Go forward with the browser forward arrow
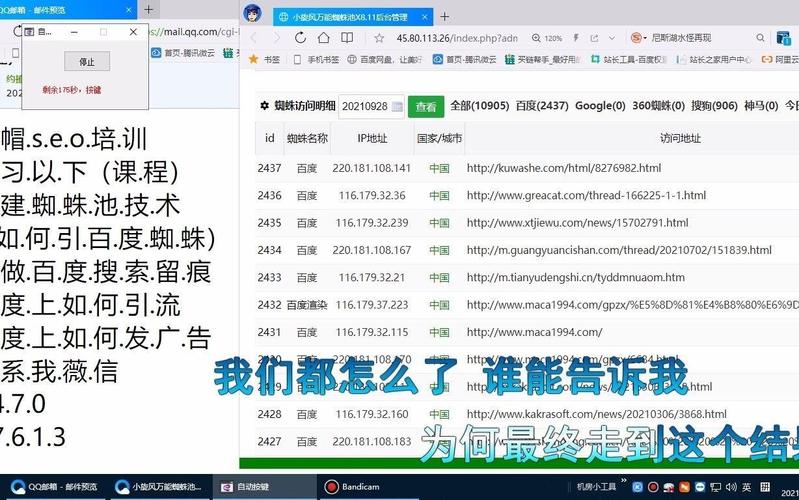This screenshot has width=799, height=500. pyautogui.click(x=276, y=38)
